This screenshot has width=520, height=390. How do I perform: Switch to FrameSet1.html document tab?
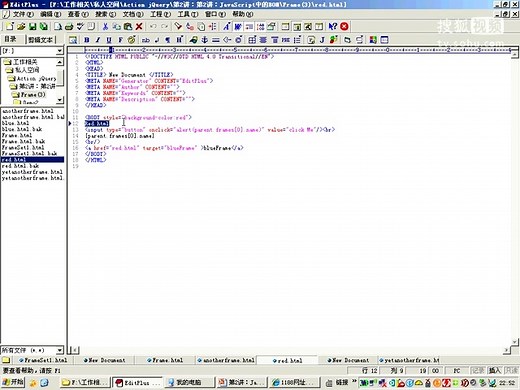(43, 360)
